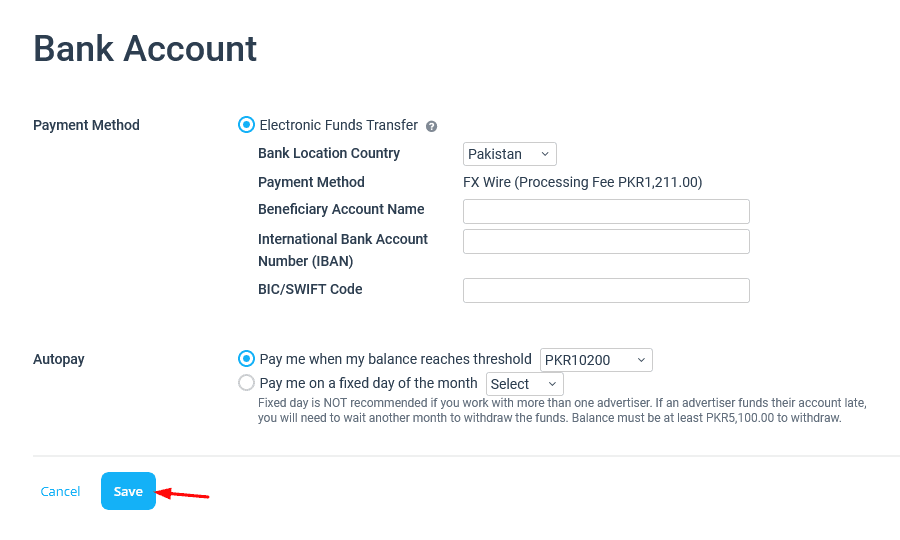The image size is (900, 540).
Task: Click the Bank Account page heading
Action: click(145, 48)
